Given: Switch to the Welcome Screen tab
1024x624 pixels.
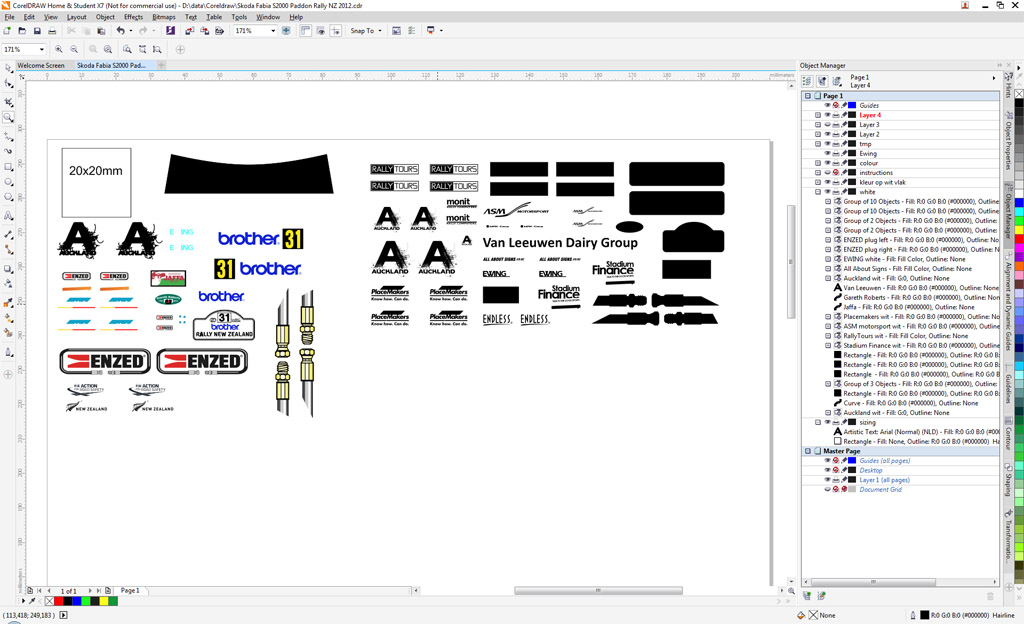Looking at the screenshot, I should (x=41, y=65).
